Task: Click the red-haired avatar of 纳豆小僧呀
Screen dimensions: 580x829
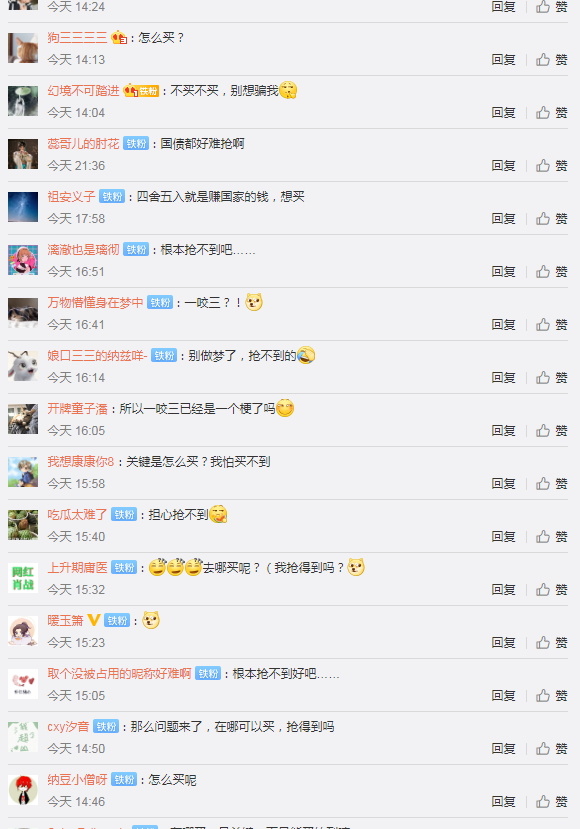Action: coord(23,790)
